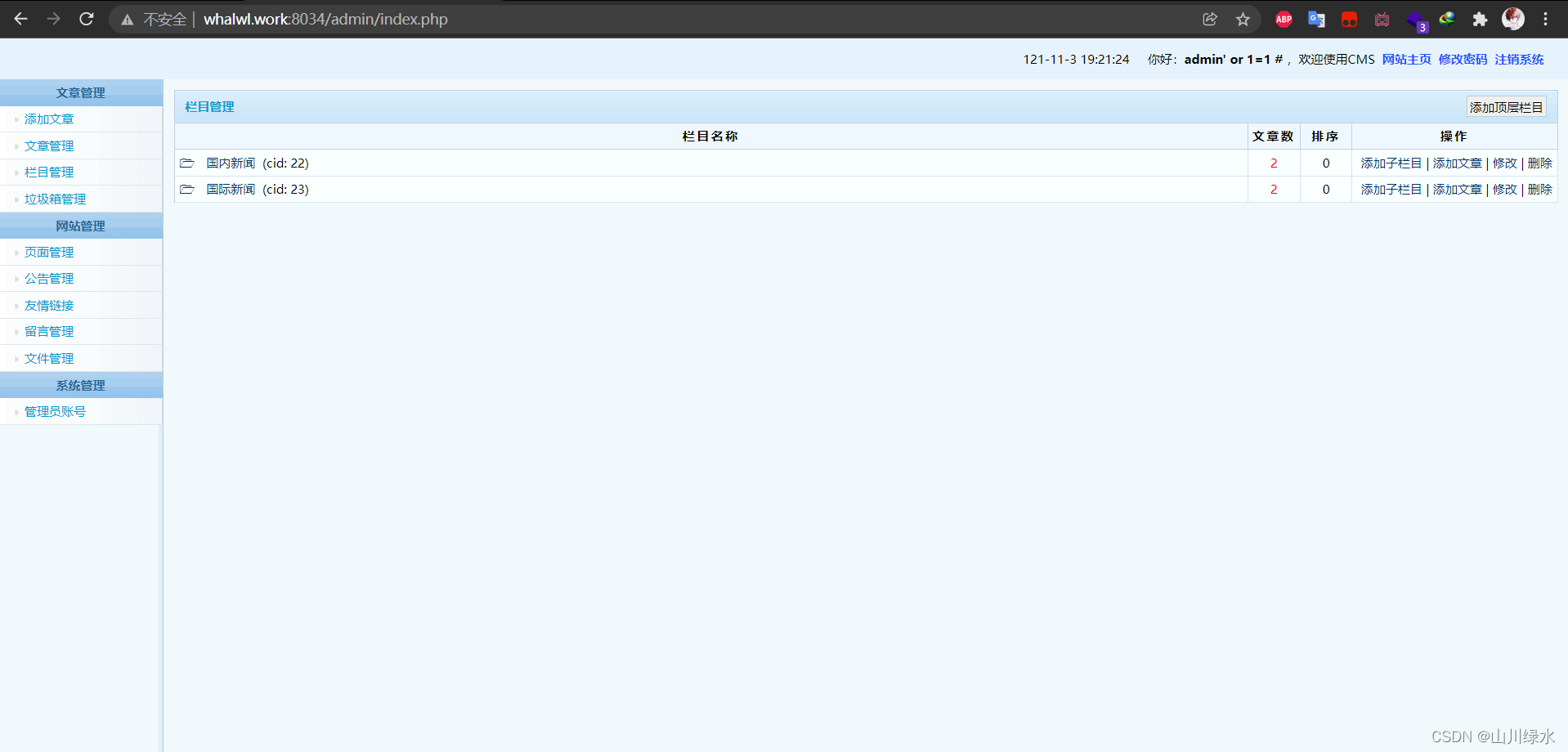The width and height of the screenshot is (1568, 752).
Task: Click 删除 for 国内新闻 row
Action: [x=1539, y=163]
